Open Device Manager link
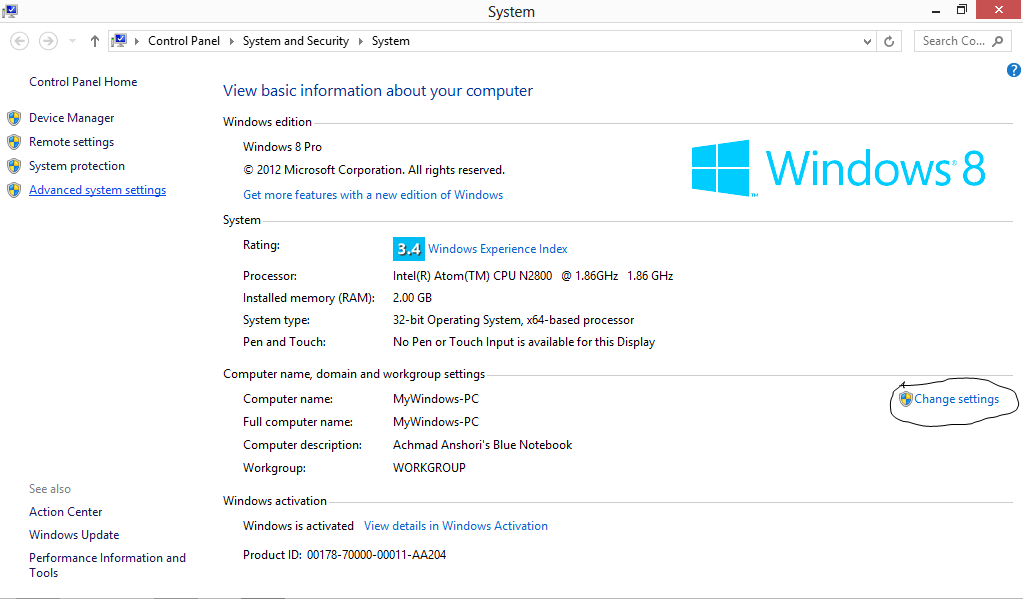The image size is (1023, 599). coord(72,118)
